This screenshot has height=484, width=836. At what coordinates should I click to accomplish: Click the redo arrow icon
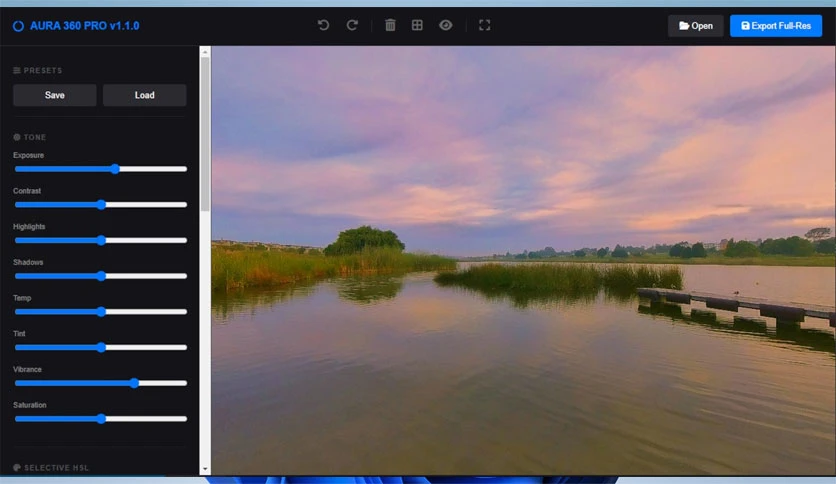pyautogui.click(x=352, y=25)
